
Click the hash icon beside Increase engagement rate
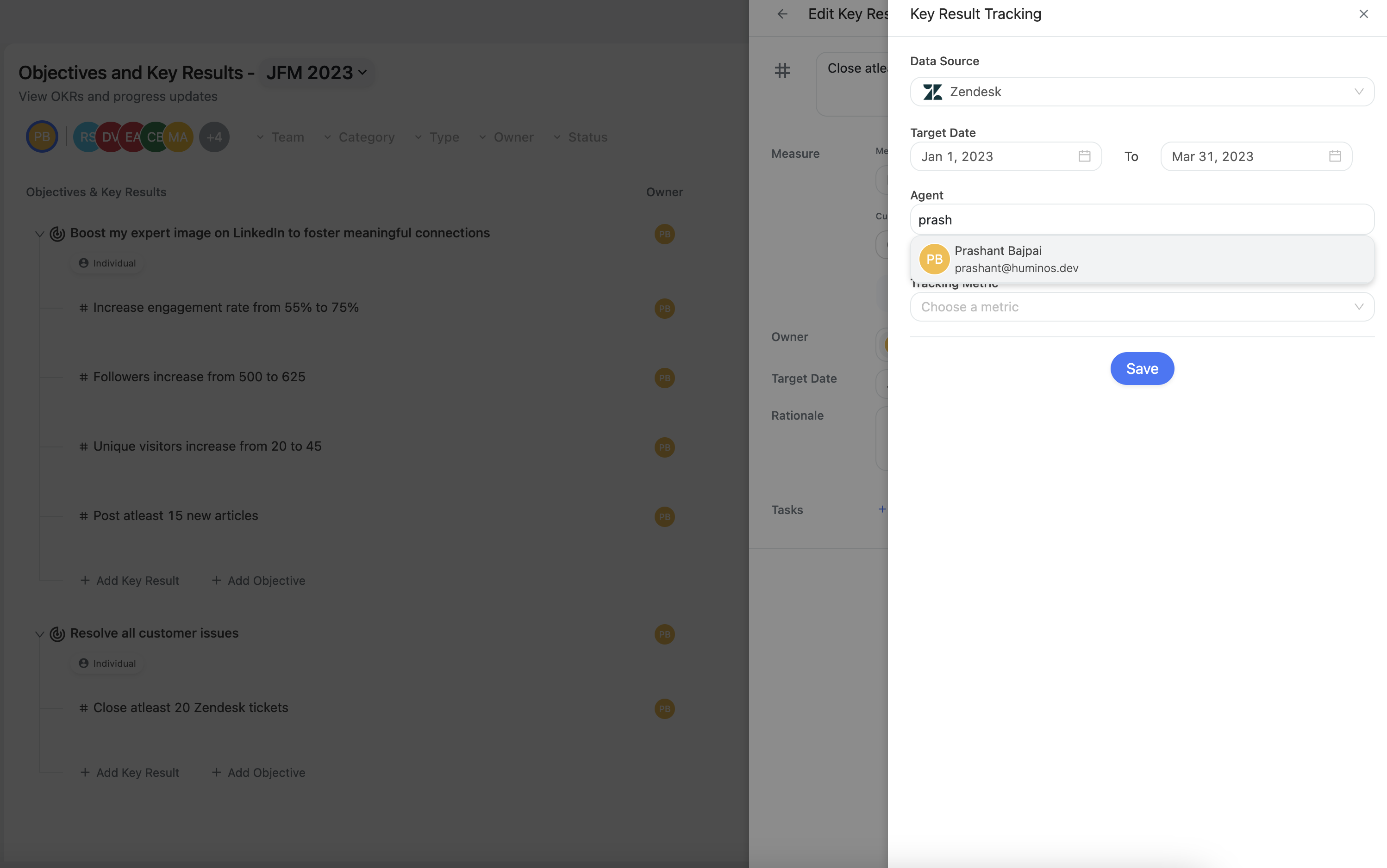click(x=83, y=308)
